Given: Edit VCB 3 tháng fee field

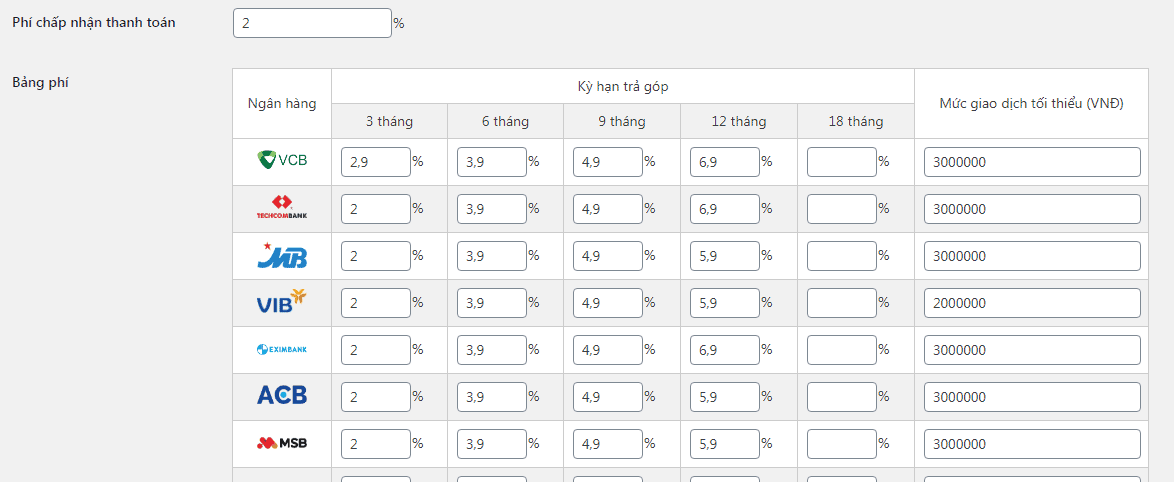Looking at the screenshot, I should coord(376,162).
